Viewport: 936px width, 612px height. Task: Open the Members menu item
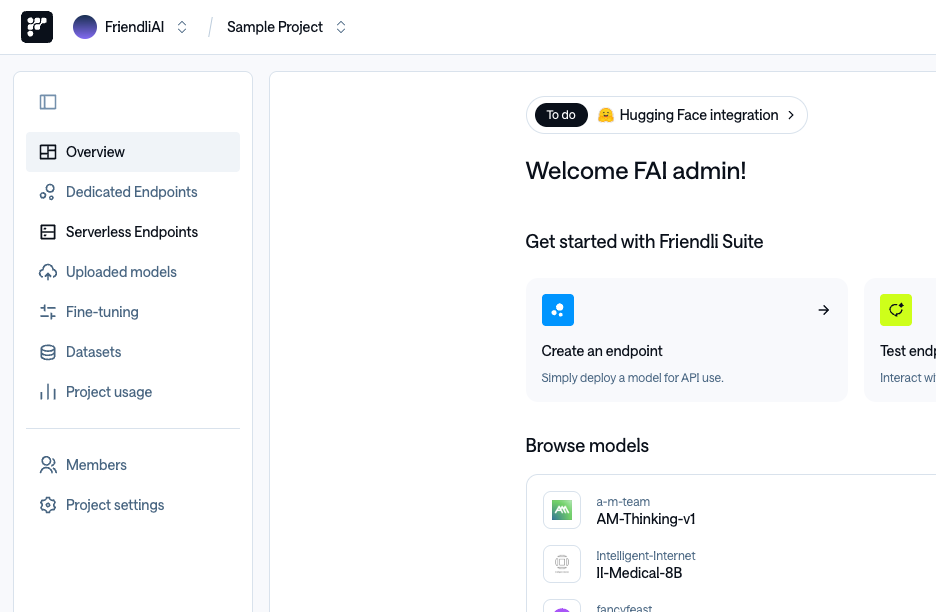pyautogui.click(x=133, y=465)
